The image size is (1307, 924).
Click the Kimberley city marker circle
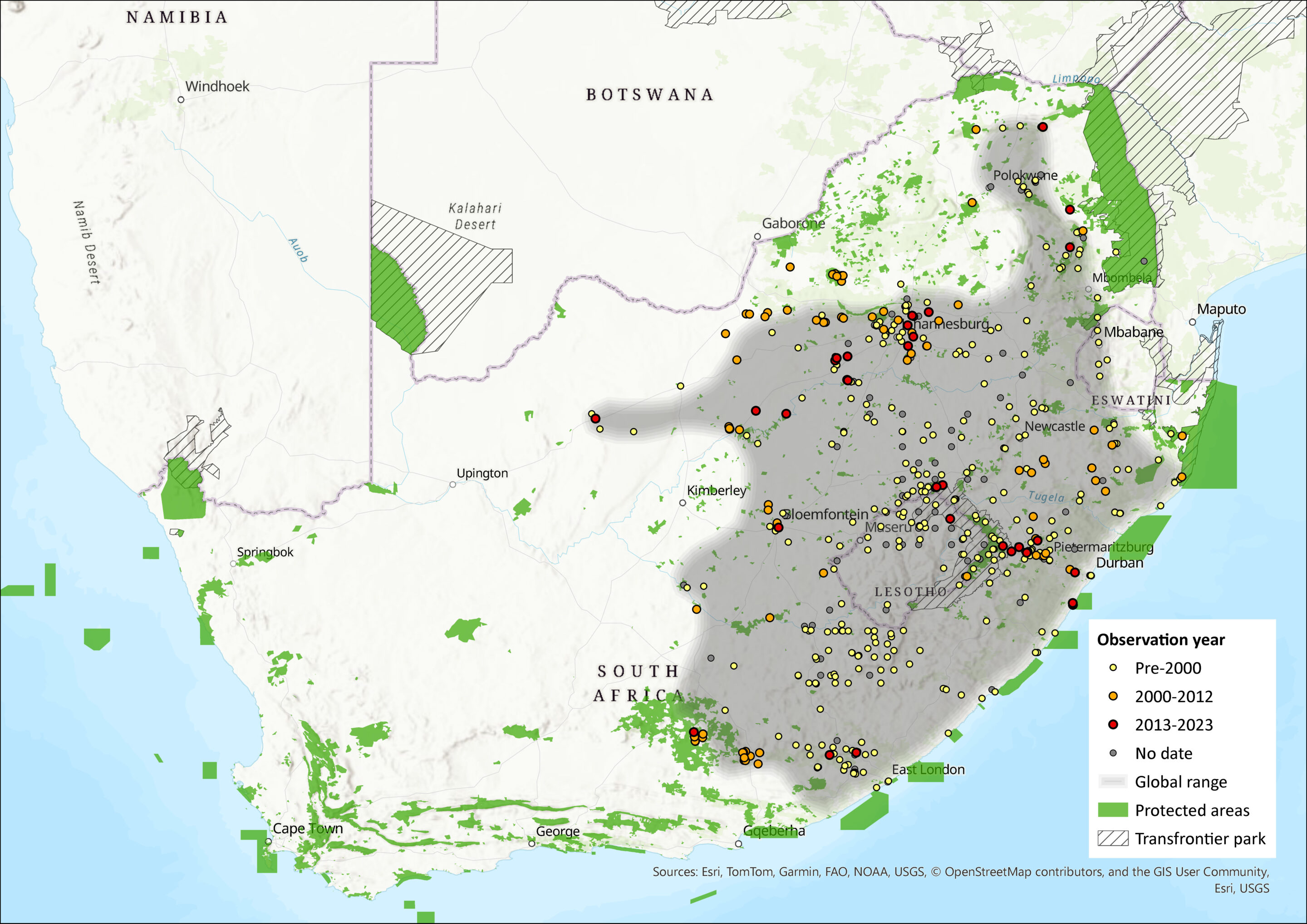[x=683, y=503]
